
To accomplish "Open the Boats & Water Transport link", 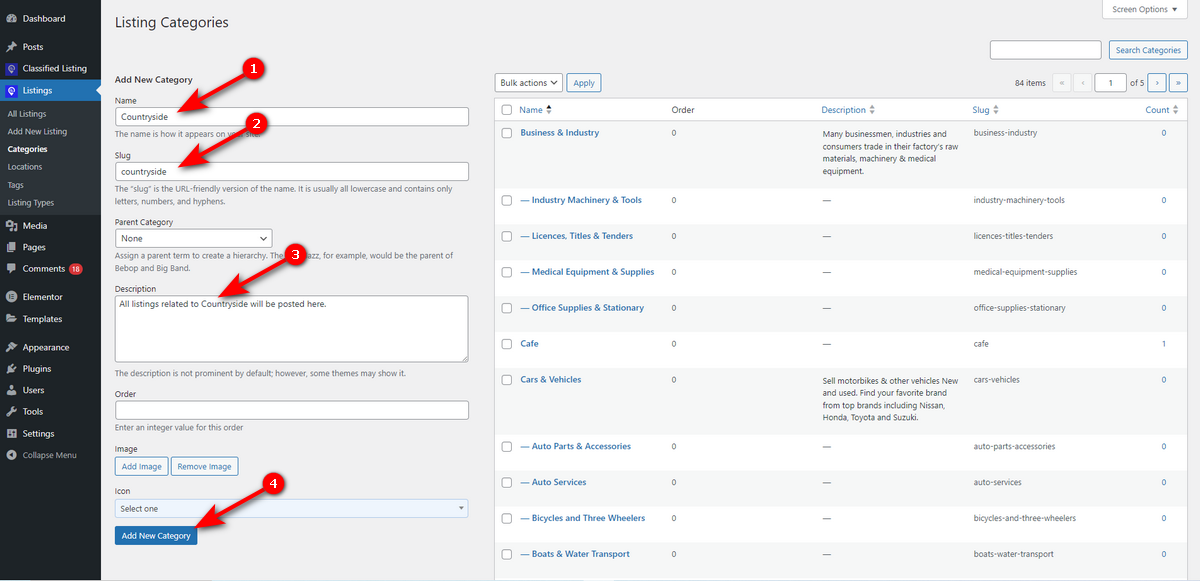I will coord(575,554).
